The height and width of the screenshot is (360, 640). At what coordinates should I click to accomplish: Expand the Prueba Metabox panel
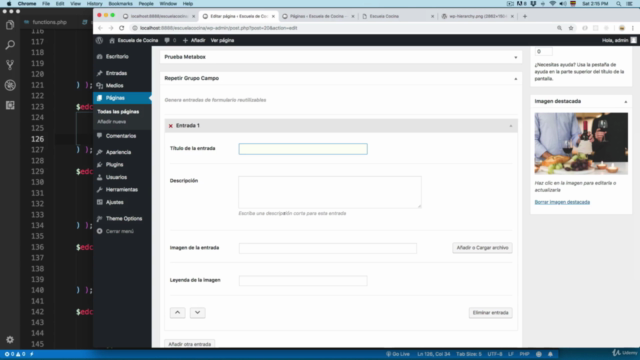516,57
